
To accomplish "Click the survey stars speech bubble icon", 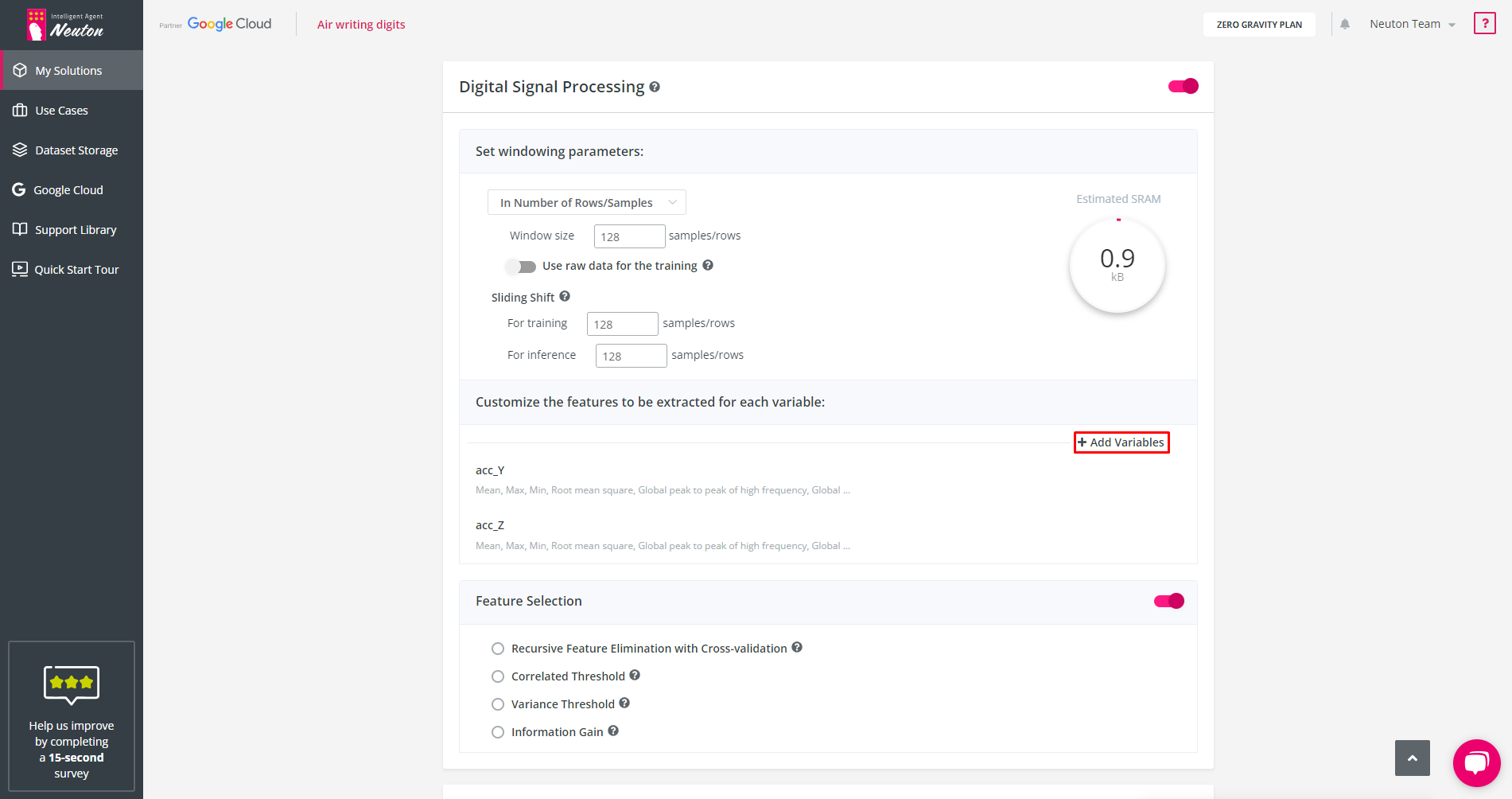I will coord(72,684).
